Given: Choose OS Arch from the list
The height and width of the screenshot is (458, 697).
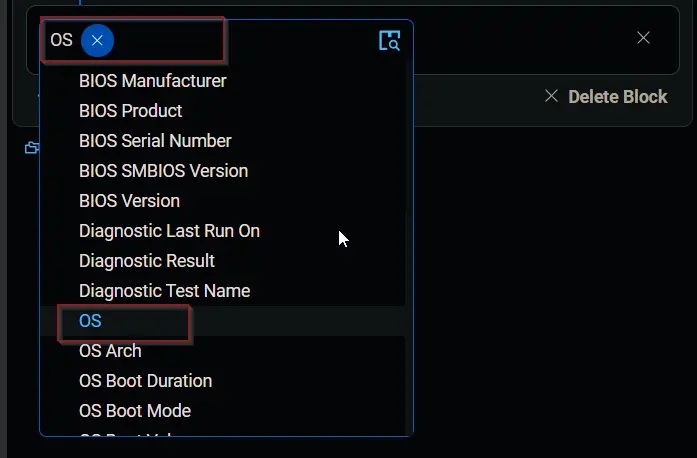Looking at the screenshot, I should (110, 351).
